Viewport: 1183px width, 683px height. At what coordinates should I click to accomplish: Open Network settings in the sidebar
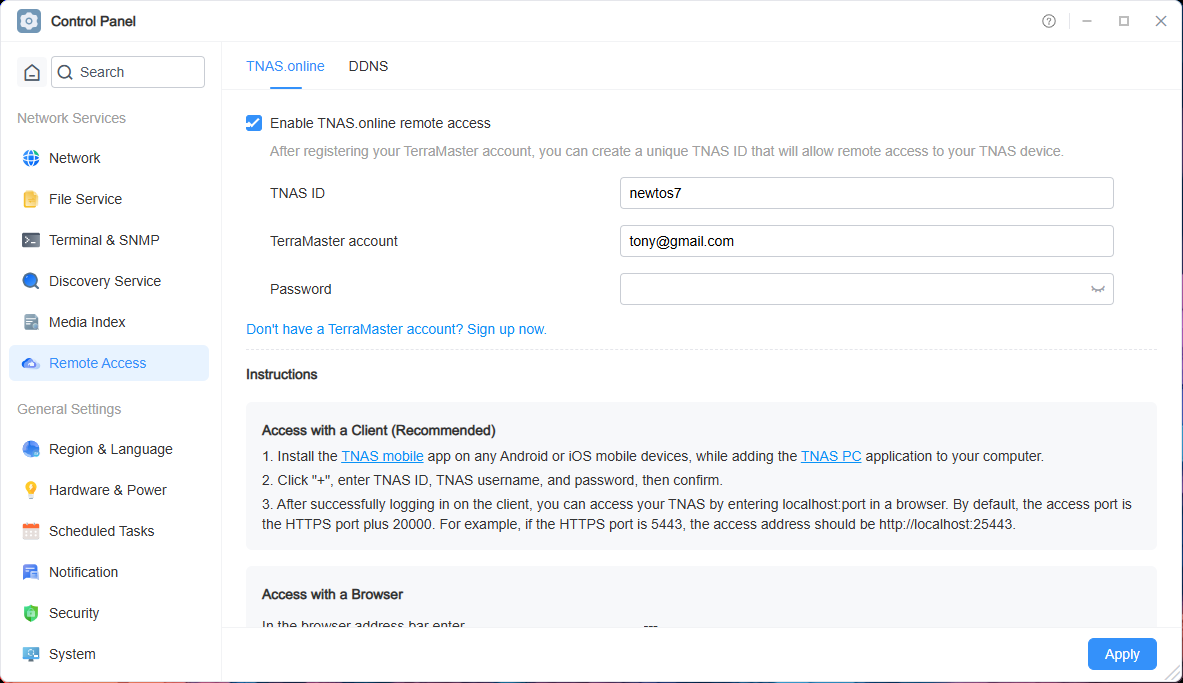(74, 157)
